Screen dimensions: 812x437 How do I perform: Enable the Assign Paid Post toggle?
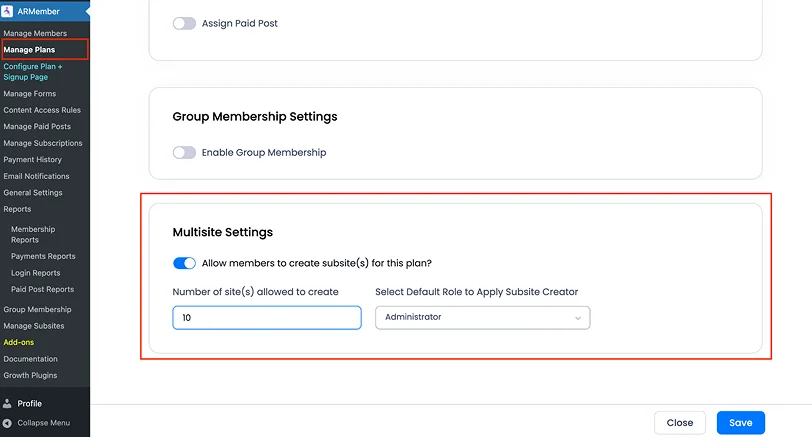(184, 23)
